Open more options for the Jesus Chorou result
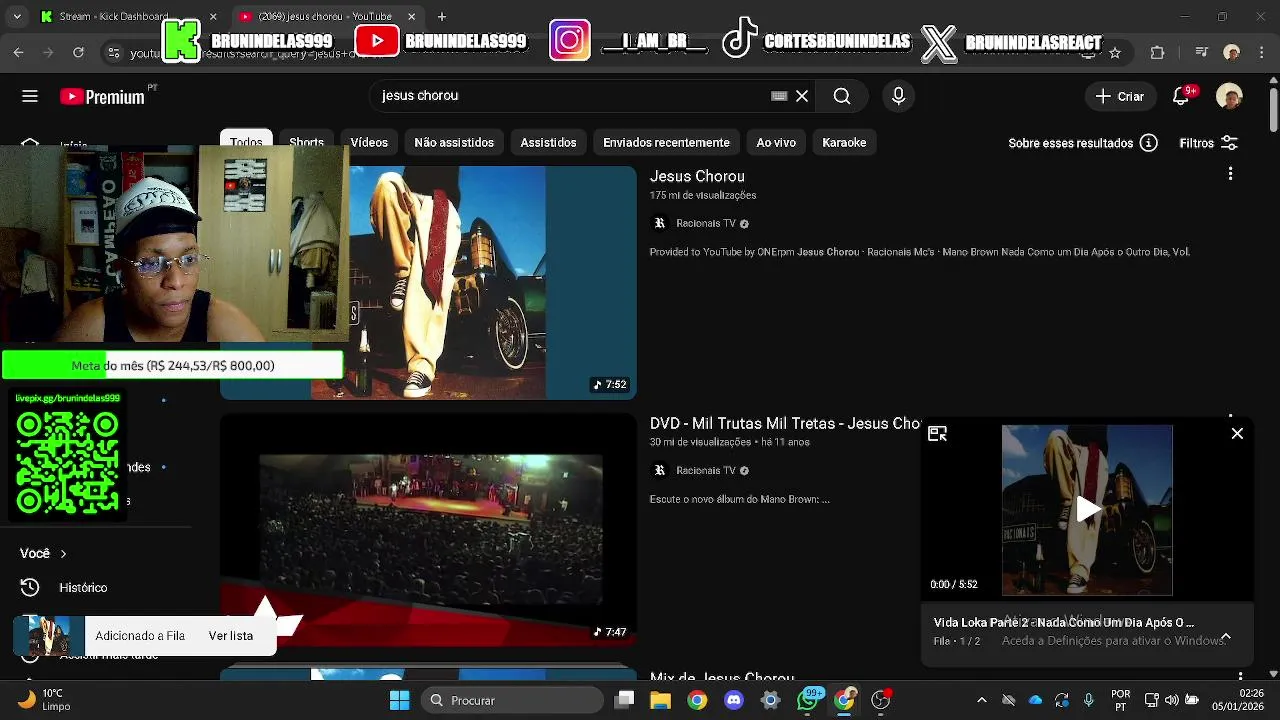 point(1230,174)
